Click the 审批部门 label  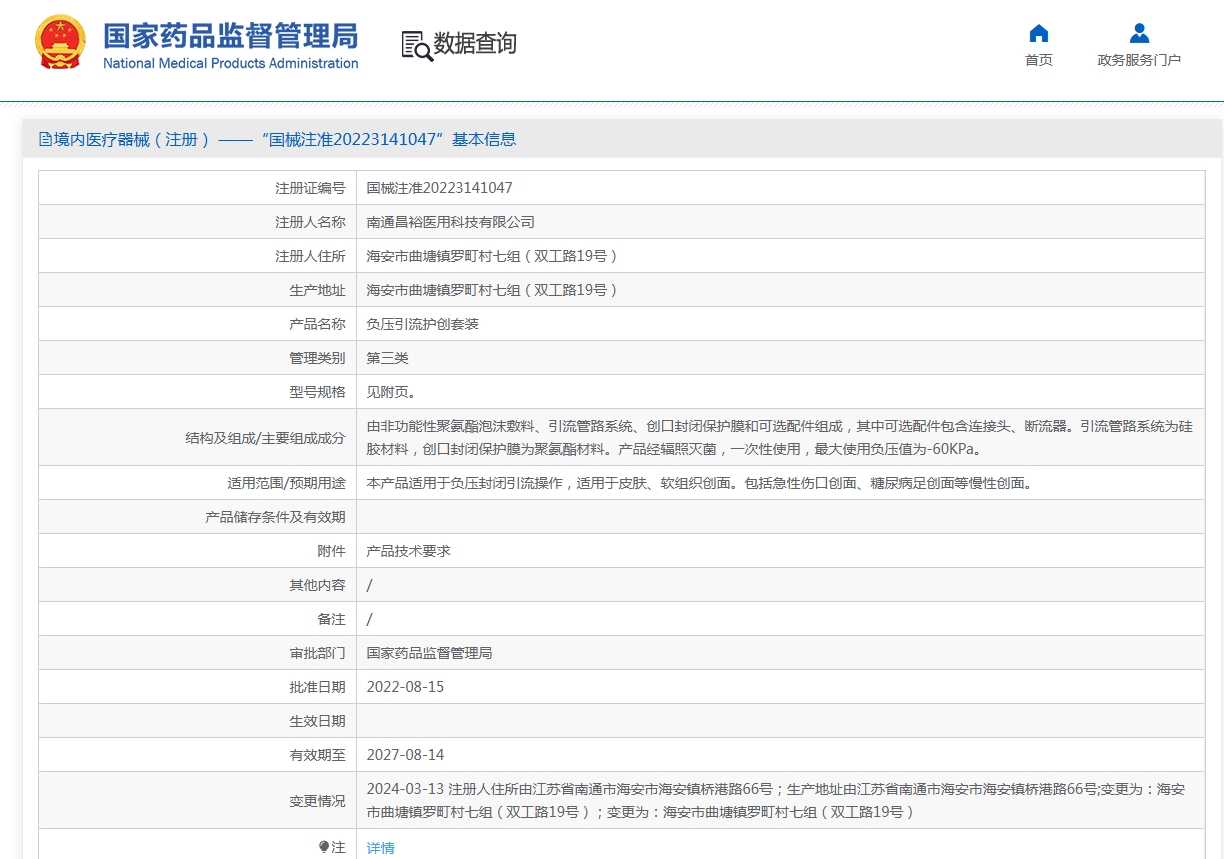tap(317, 653)
